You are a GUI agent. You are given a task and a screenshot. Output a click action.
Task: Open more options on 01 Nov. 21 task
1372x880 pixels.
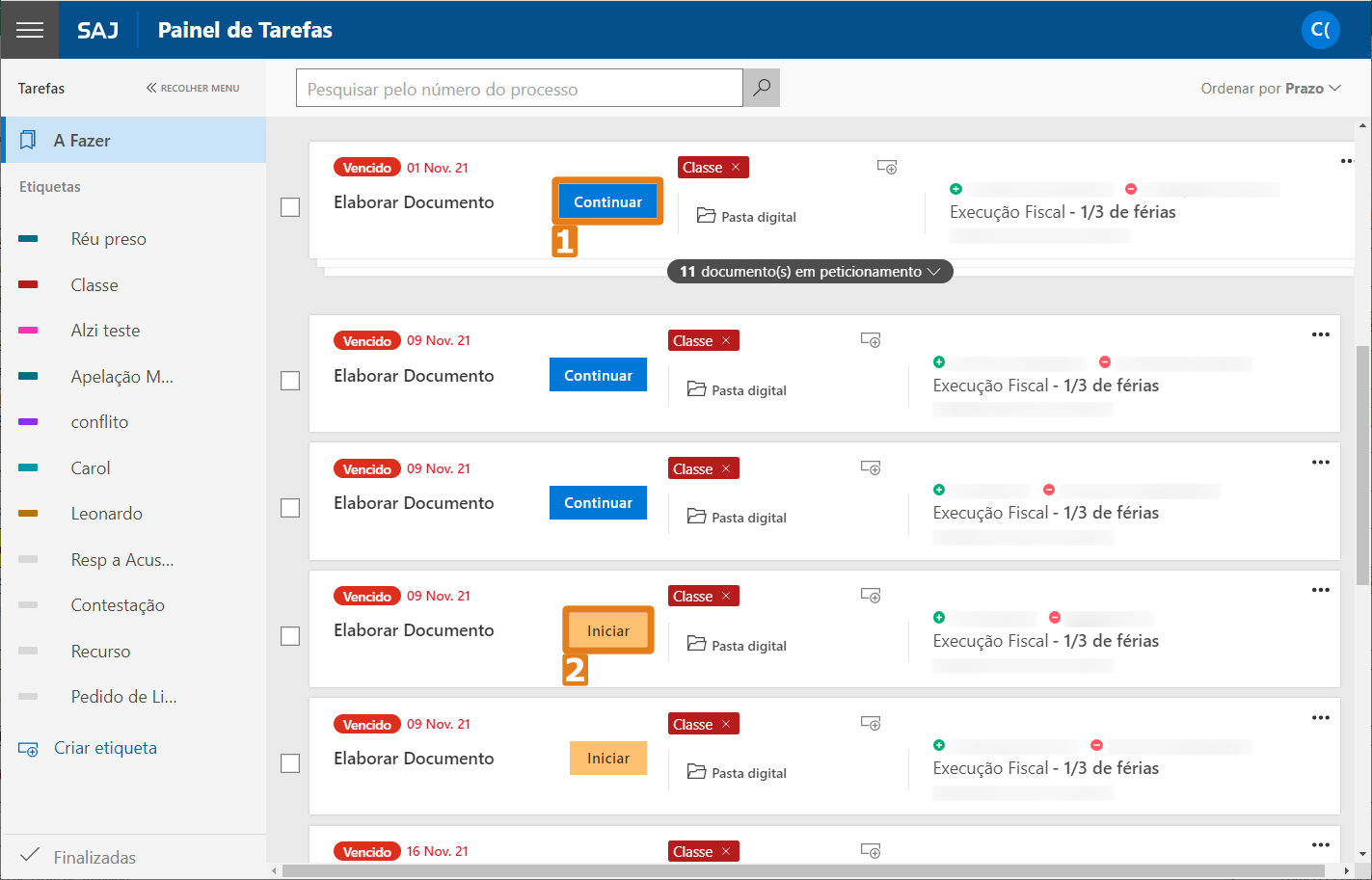pyautogui.click(x=1347, y=161)
